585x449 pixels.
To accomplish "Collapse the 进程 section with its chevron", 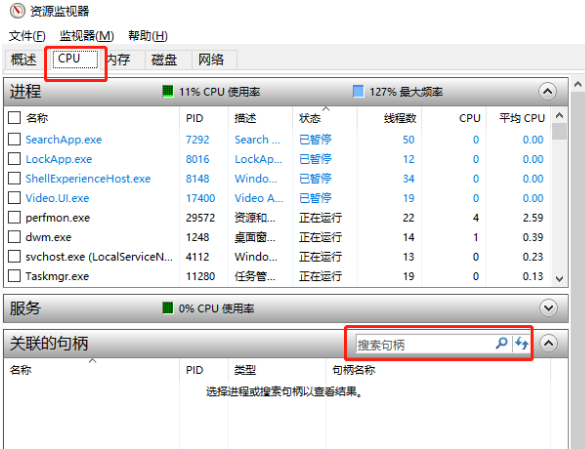I will 547,91.
